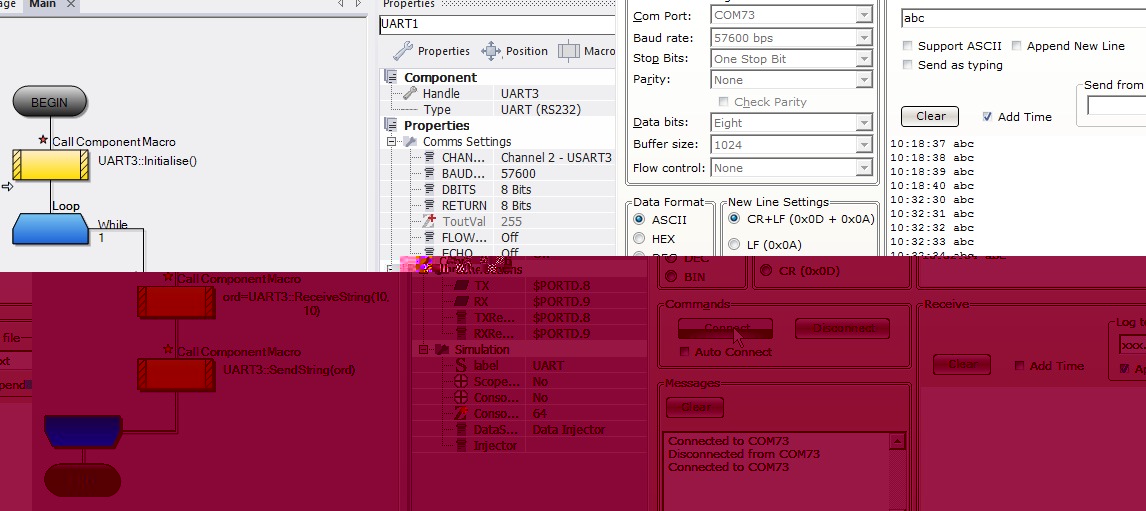
Task: Select the blue Loop While block
Action: [50, 228]
